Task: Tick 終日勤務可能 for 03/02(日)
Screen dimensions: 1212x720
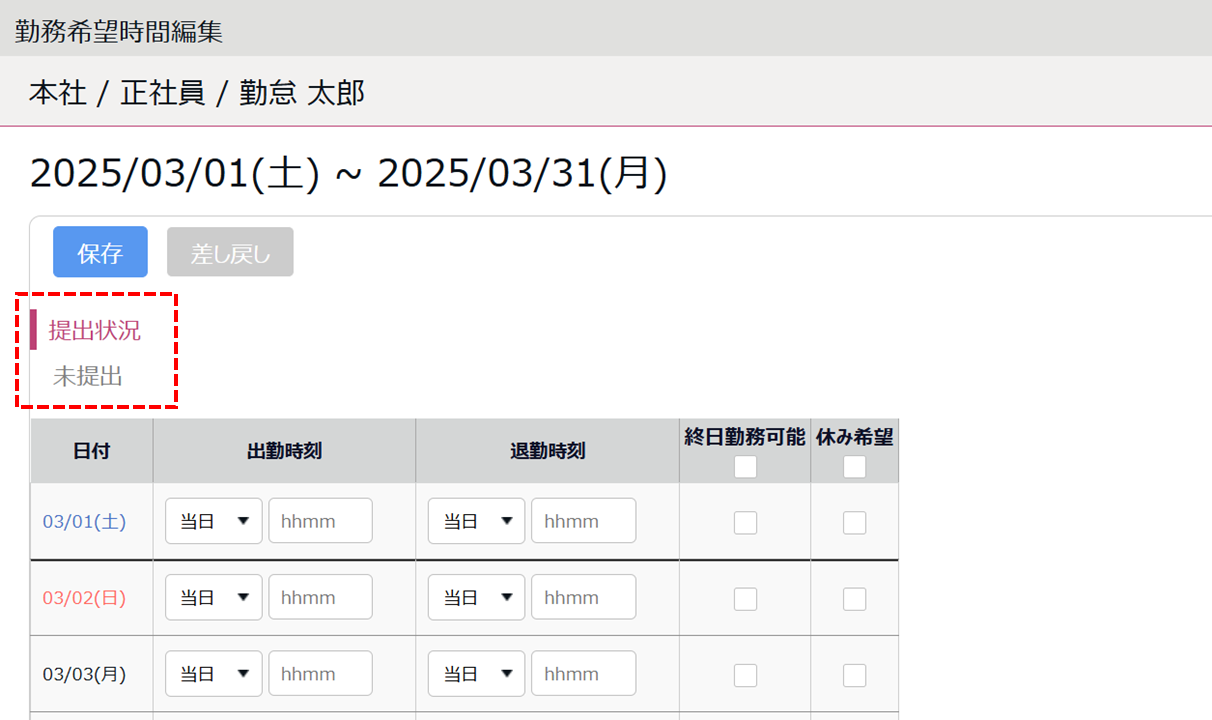Action: (x=745, y=598)
